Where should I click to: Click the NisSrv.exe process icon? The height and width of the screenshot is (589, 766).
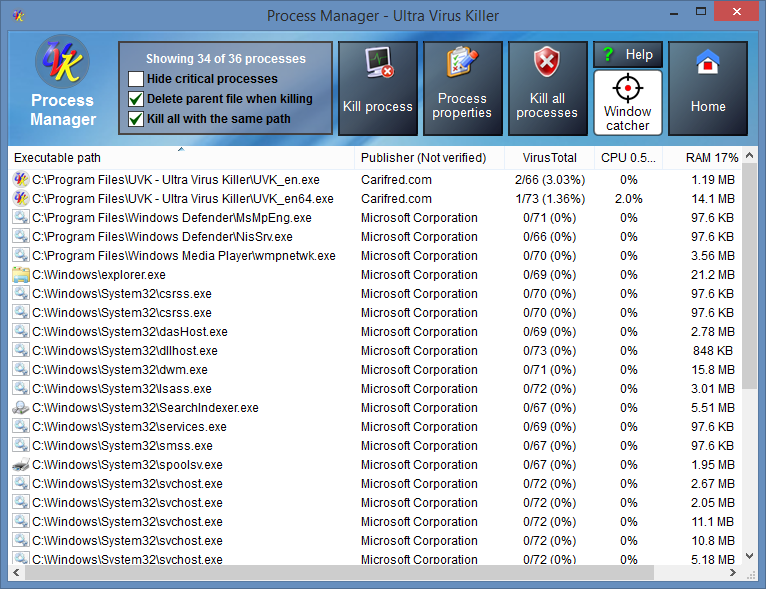pyautogui.click(x=21, y=236)
